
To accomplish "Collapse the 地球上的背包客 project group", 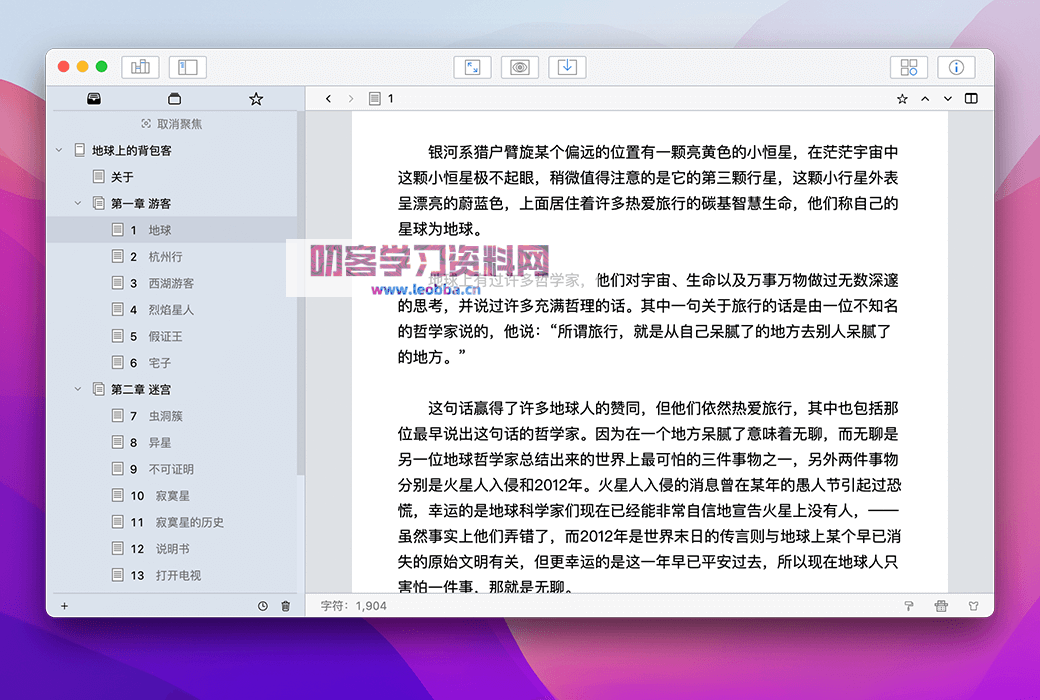I will coord(58,149).
